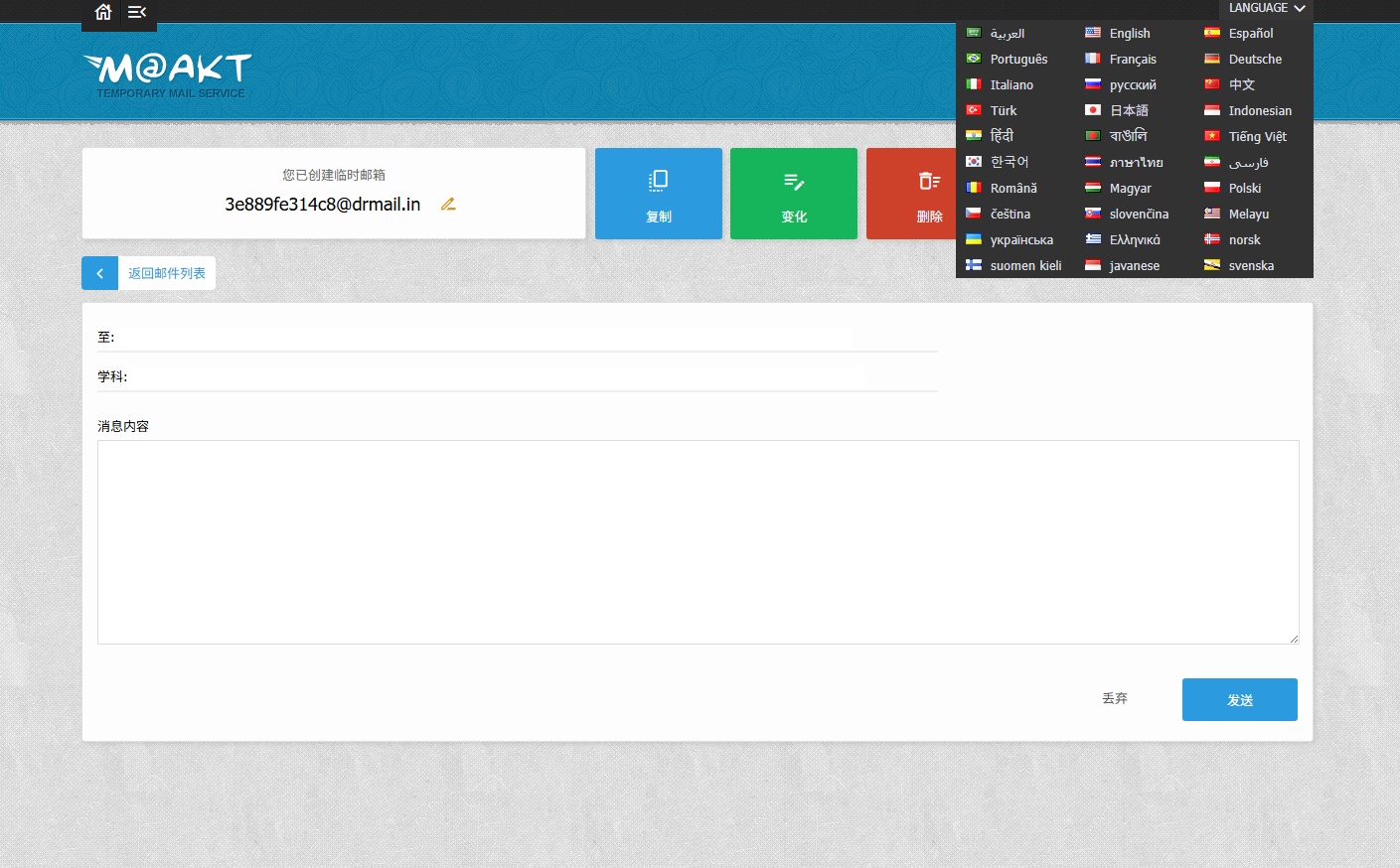This screenshot has height=868, width=1400.
Task: Choose 한국어 language
Action: 998,163
